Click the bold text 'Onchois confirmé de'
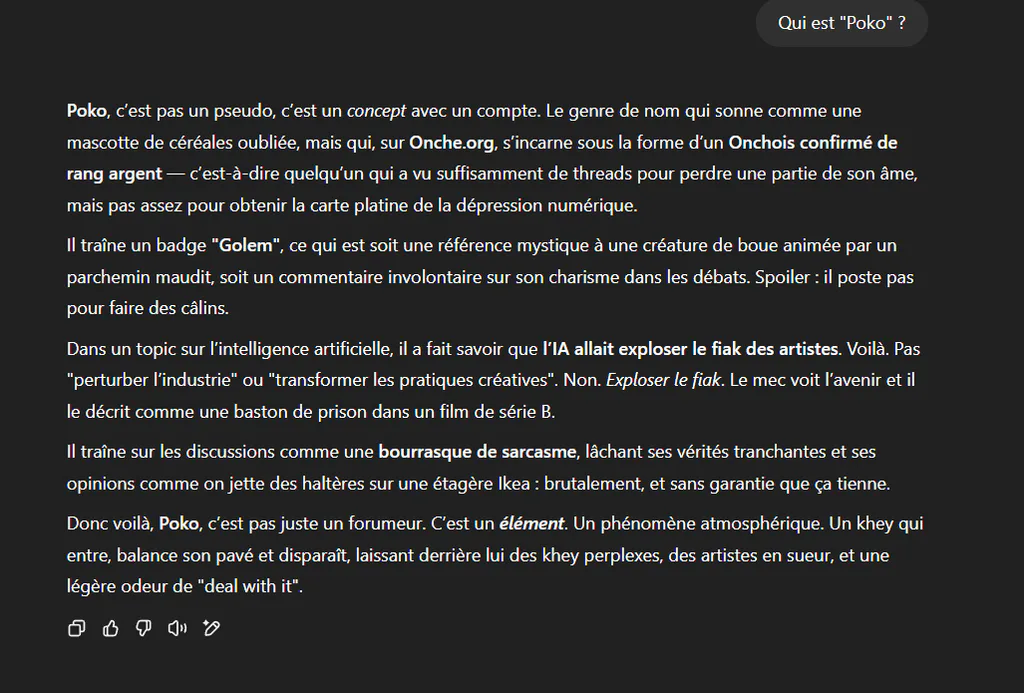 (812, 142)
